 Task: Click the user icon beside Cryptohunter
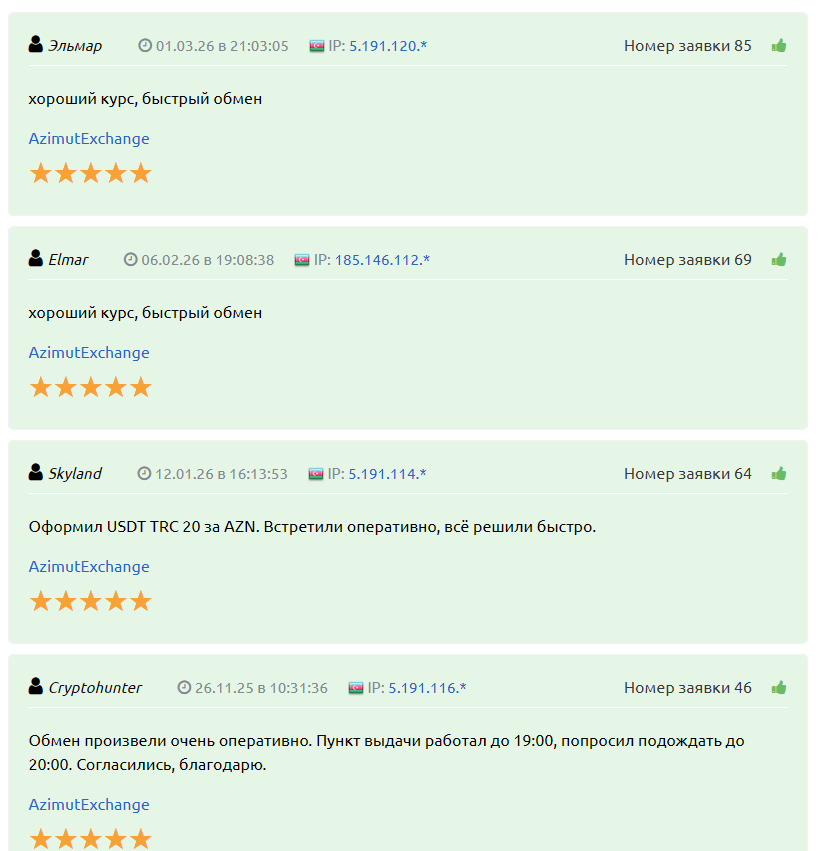pyautogui.click(x=36, y=687)
